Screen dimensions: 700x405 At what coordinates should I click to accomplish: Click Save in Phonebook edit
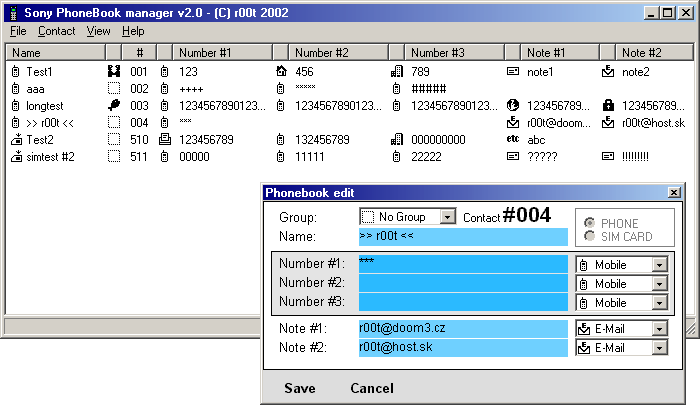[x=300, y=388]
